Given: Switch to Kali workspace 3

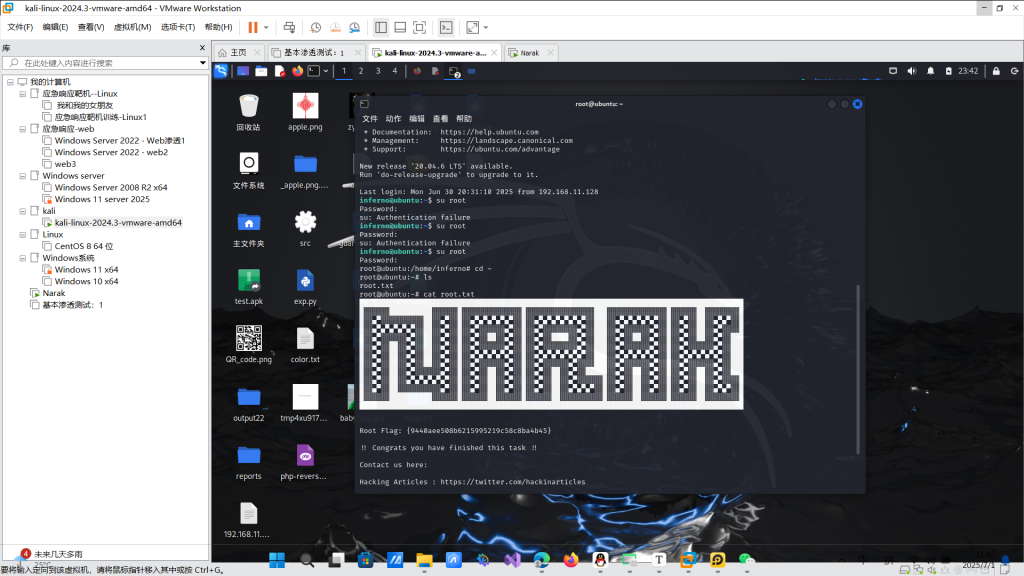Looking at the screenshot, I should click(x=378, y=71).
